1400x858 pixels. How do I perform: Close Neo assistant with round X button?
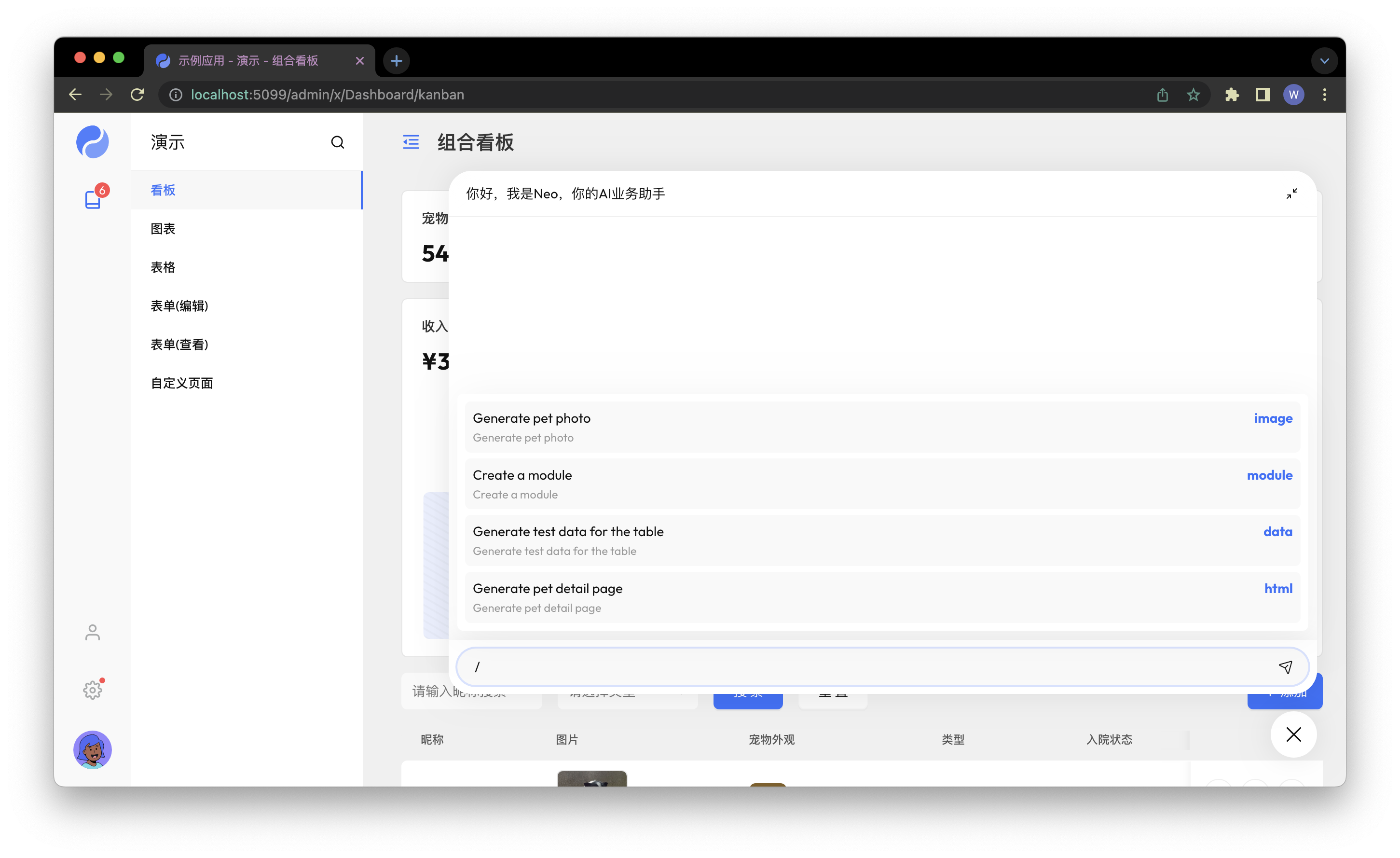tap(1293, 734)
